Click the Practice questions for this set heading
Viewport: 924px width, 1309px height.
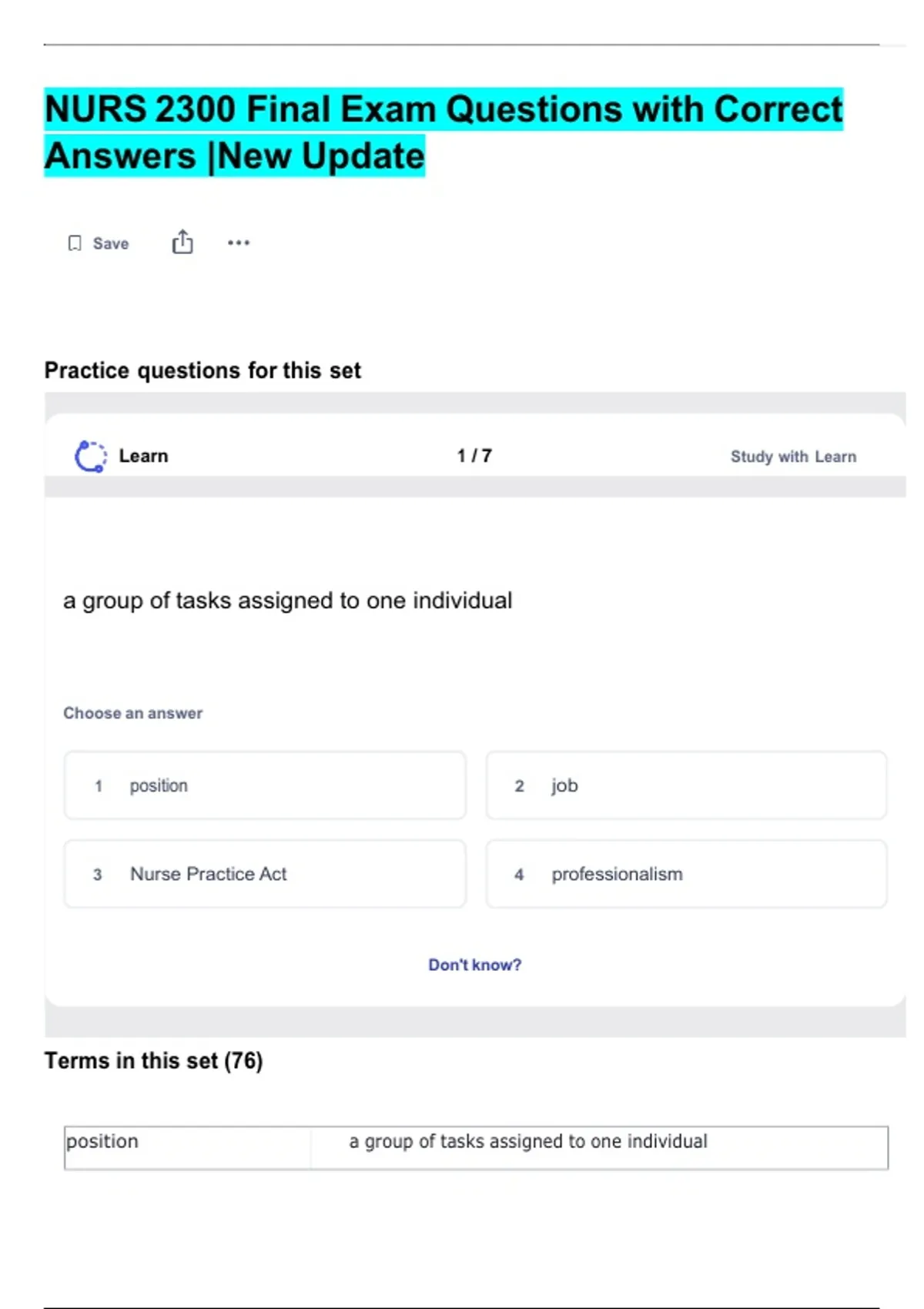click(x=203, y=370)
